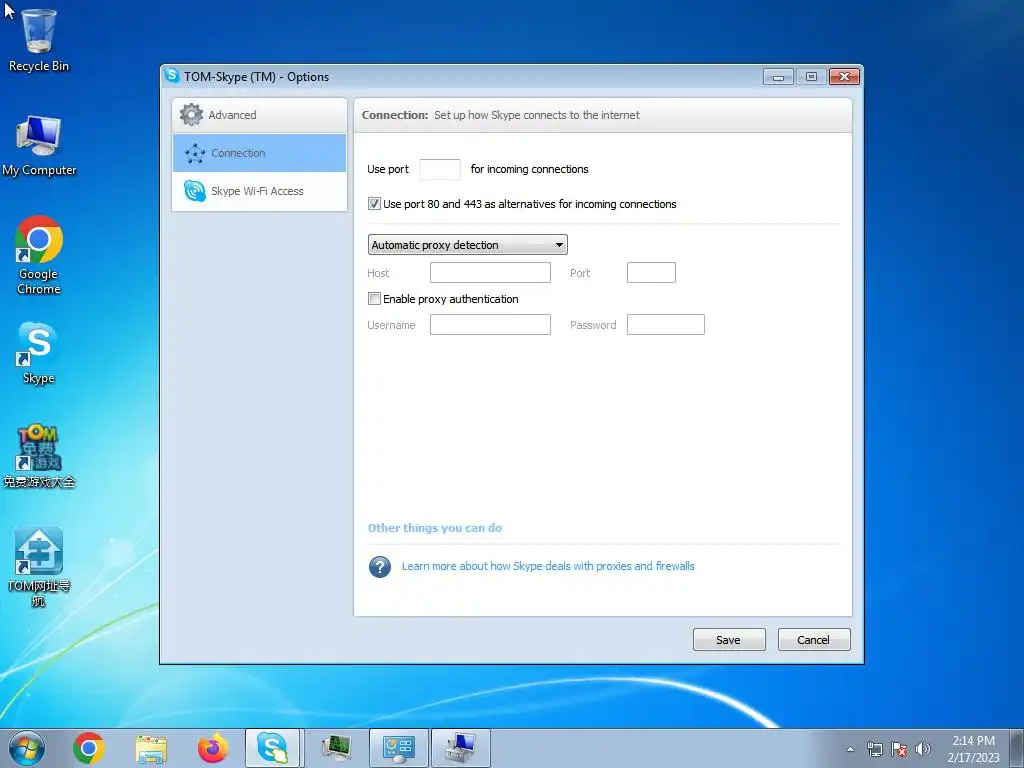Open the Advanced settings section
The width and height of the screenshot is (1024, 768).
259,115
